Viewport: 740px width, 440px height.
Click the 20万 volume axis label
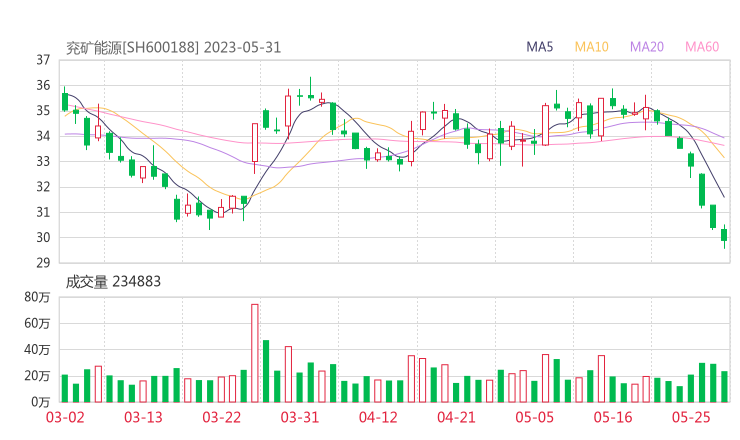[37, 376]
